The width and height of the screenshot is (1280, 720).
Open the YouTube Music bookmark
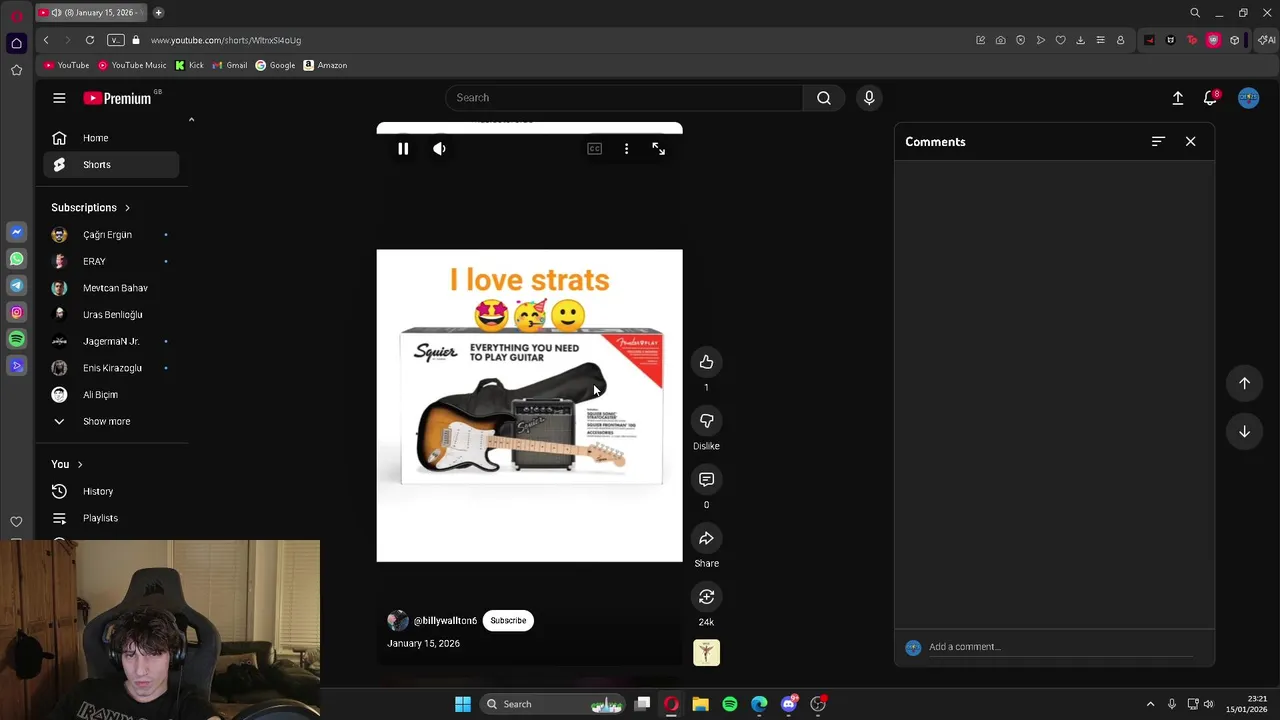[x=131, y=65]
